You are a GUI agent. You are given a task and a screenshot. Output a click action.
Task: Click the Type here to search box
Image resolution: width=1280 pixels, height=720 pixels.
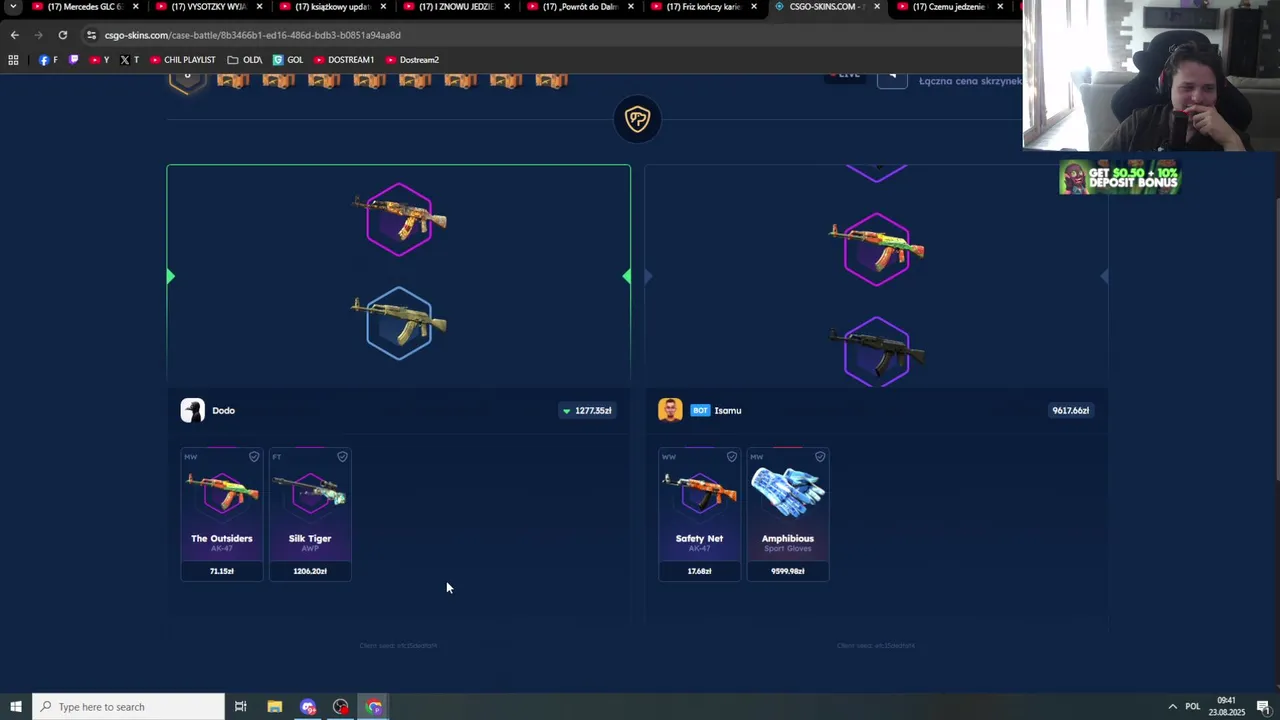pyautogui.click(x=128, y=707)
